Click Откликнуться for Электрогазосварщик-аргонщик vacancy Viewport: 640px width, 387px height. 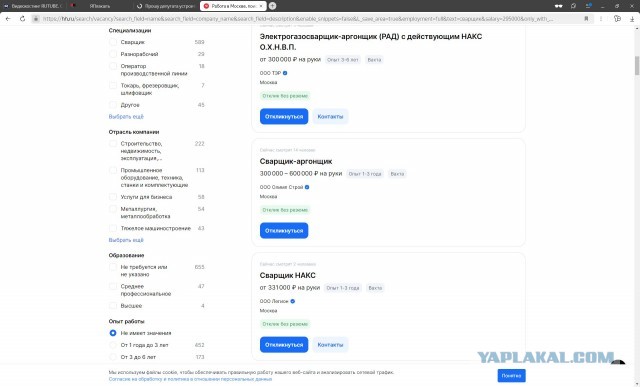pyautogui.click(x=284, y=116)
